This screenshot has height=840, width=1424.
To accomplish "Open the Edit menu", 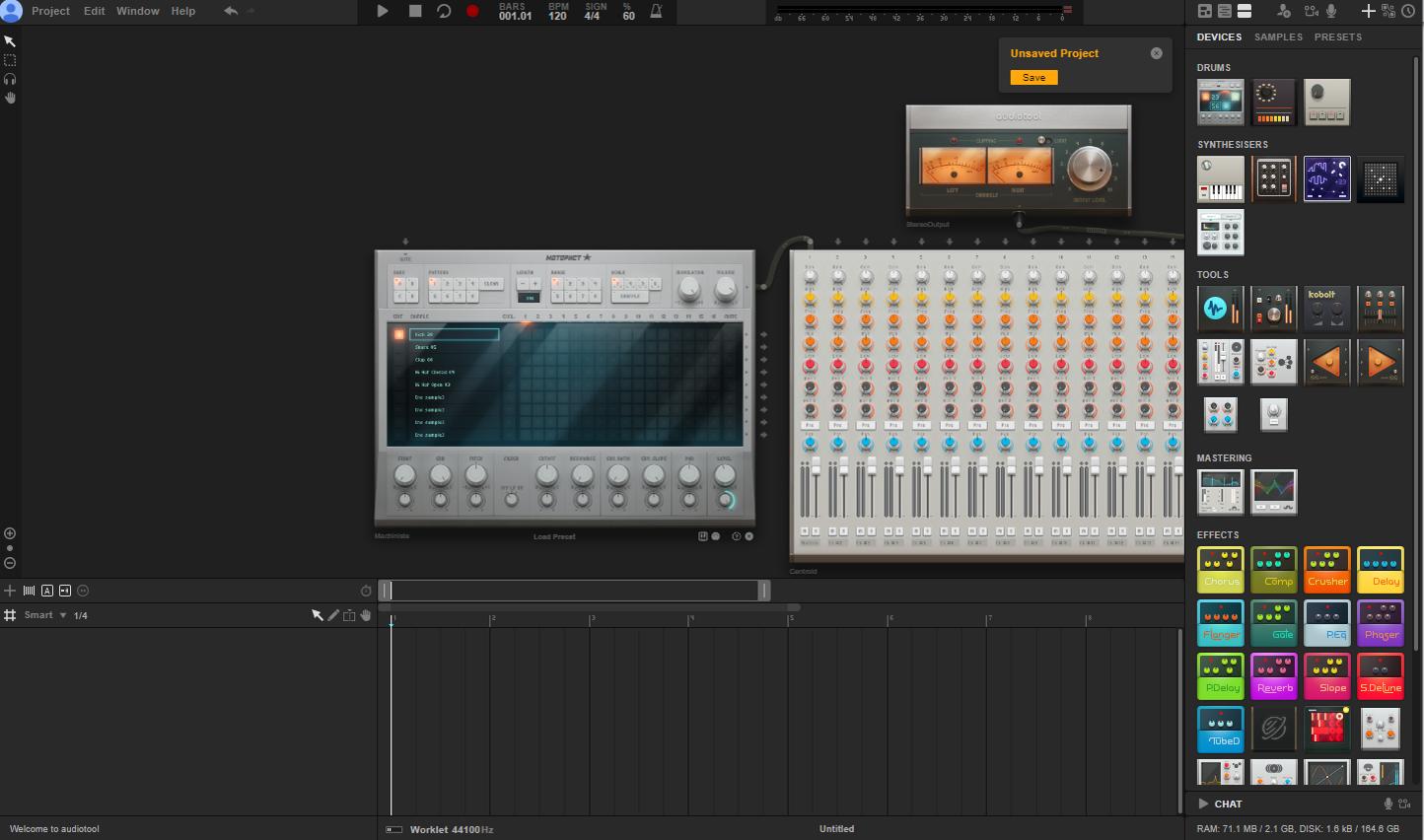I will (94, 11).
